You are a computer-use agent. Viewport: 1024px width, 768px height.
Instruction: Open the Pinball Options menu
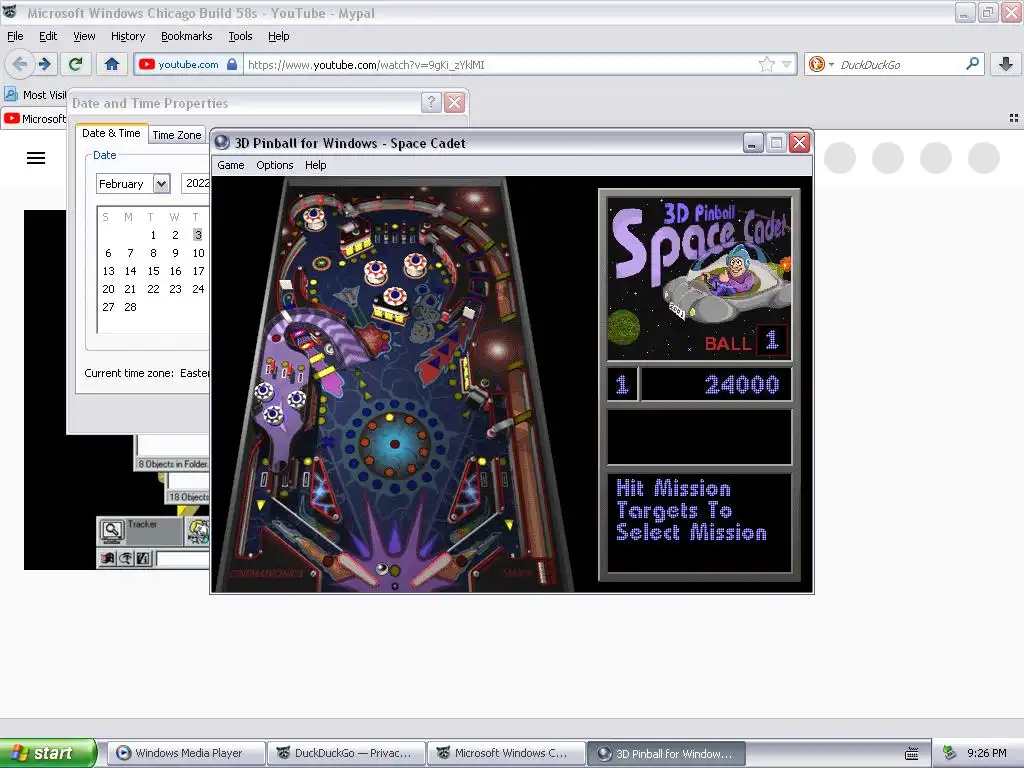click(x=274, y=165)
